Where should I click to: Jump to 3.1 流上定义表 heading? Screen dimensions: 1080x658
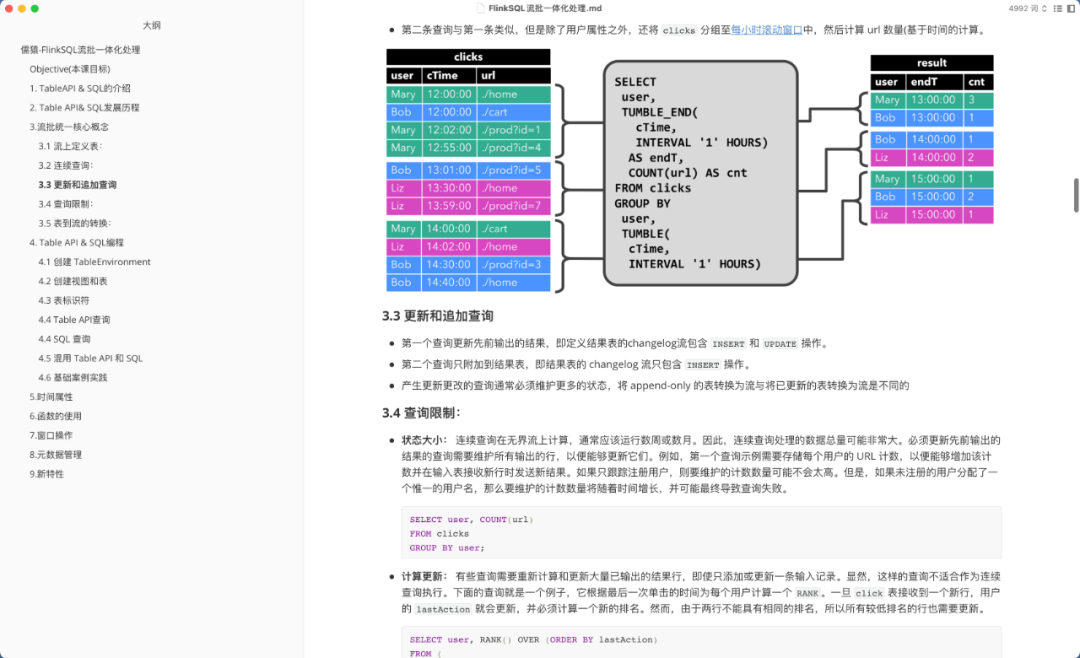coord(70,146)
